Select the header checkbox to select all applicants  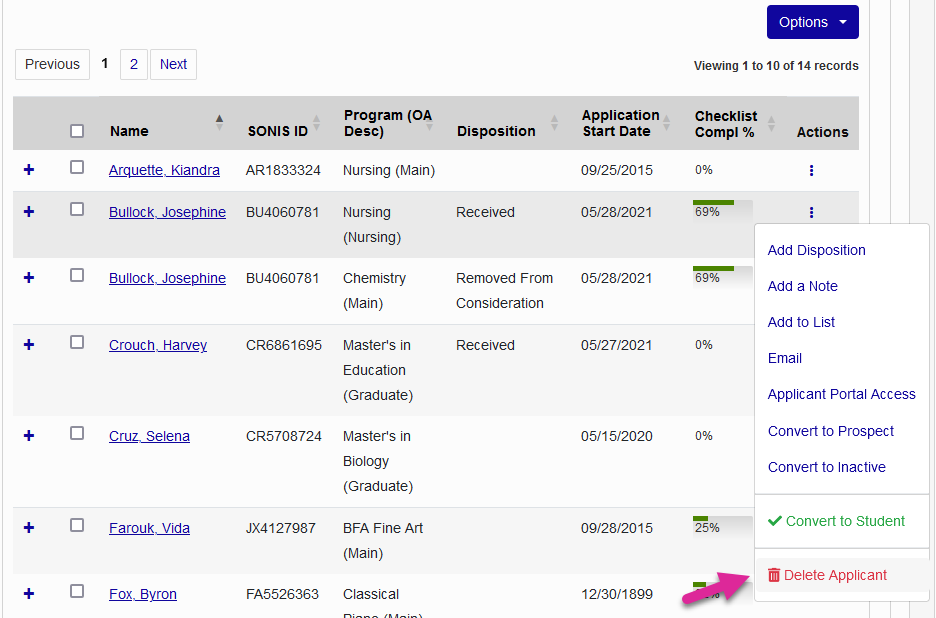[x=77, y=131]
